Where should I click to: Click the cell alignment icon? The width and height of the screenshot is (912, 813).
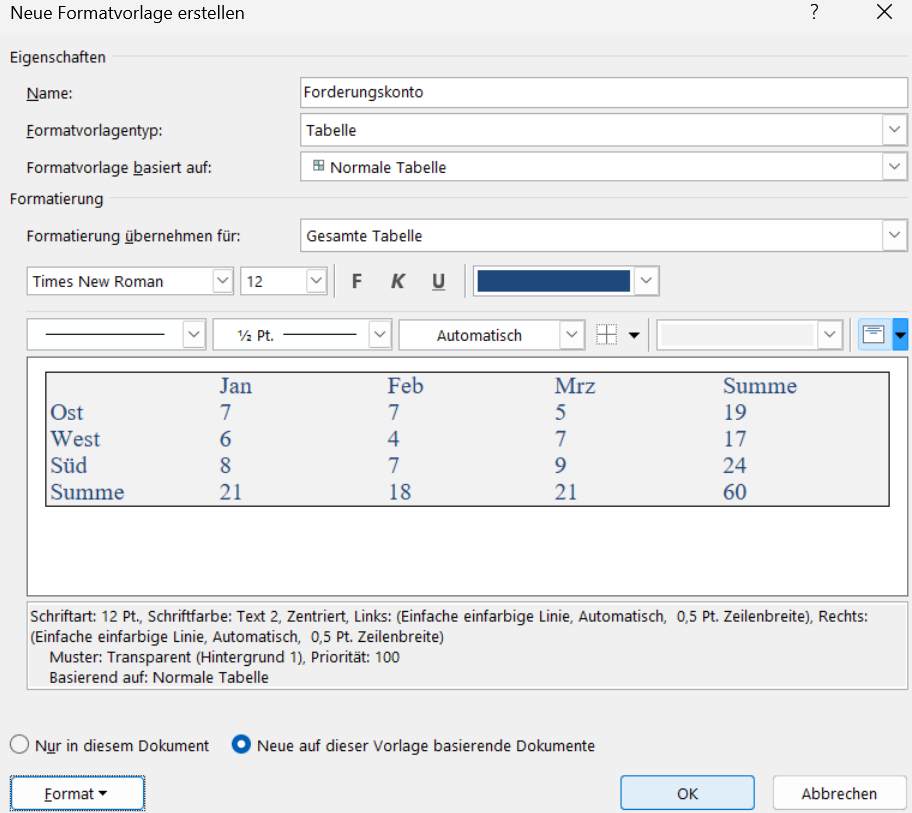point(873,335)
